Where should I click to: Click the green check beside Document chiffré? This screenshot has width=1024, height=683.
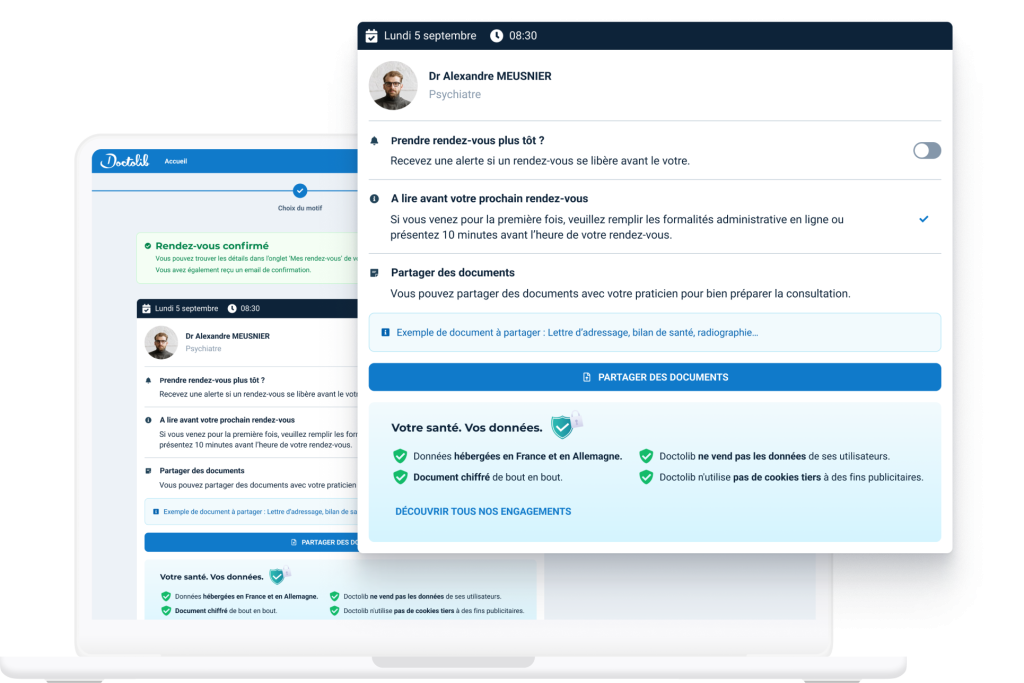pyautogui.click(x=400, y=477)
